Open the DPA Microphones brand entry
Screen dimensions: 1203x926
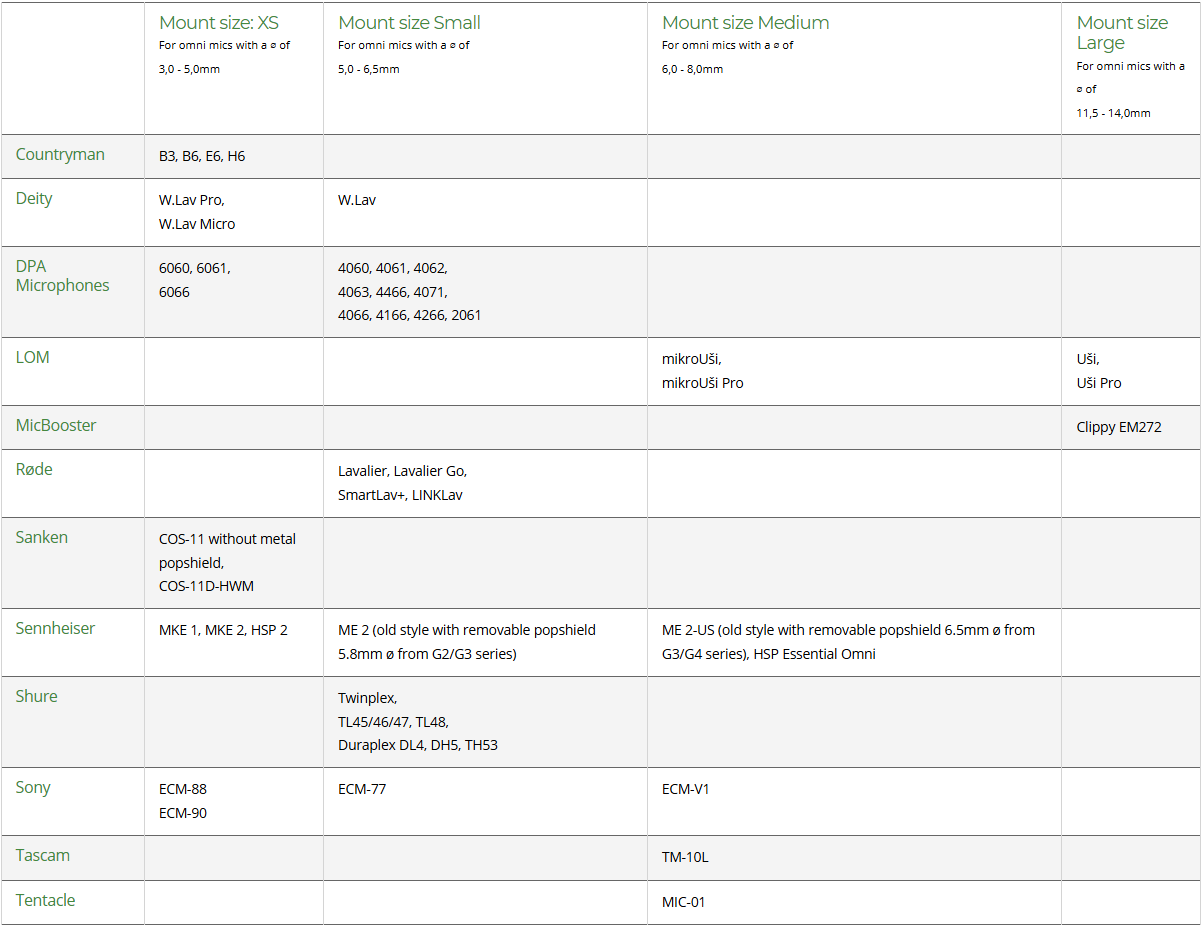pyautogui.click(x=63, y=276)
